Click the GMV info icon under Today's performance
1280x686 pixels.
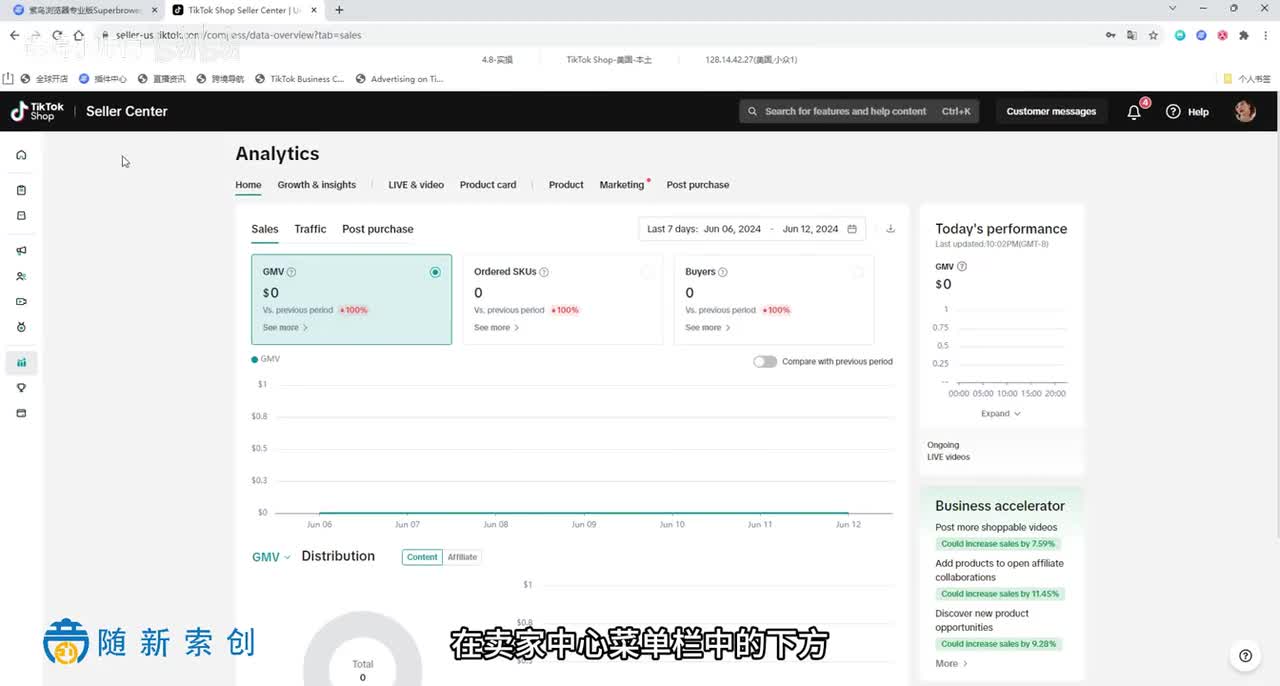click(962, 267)
